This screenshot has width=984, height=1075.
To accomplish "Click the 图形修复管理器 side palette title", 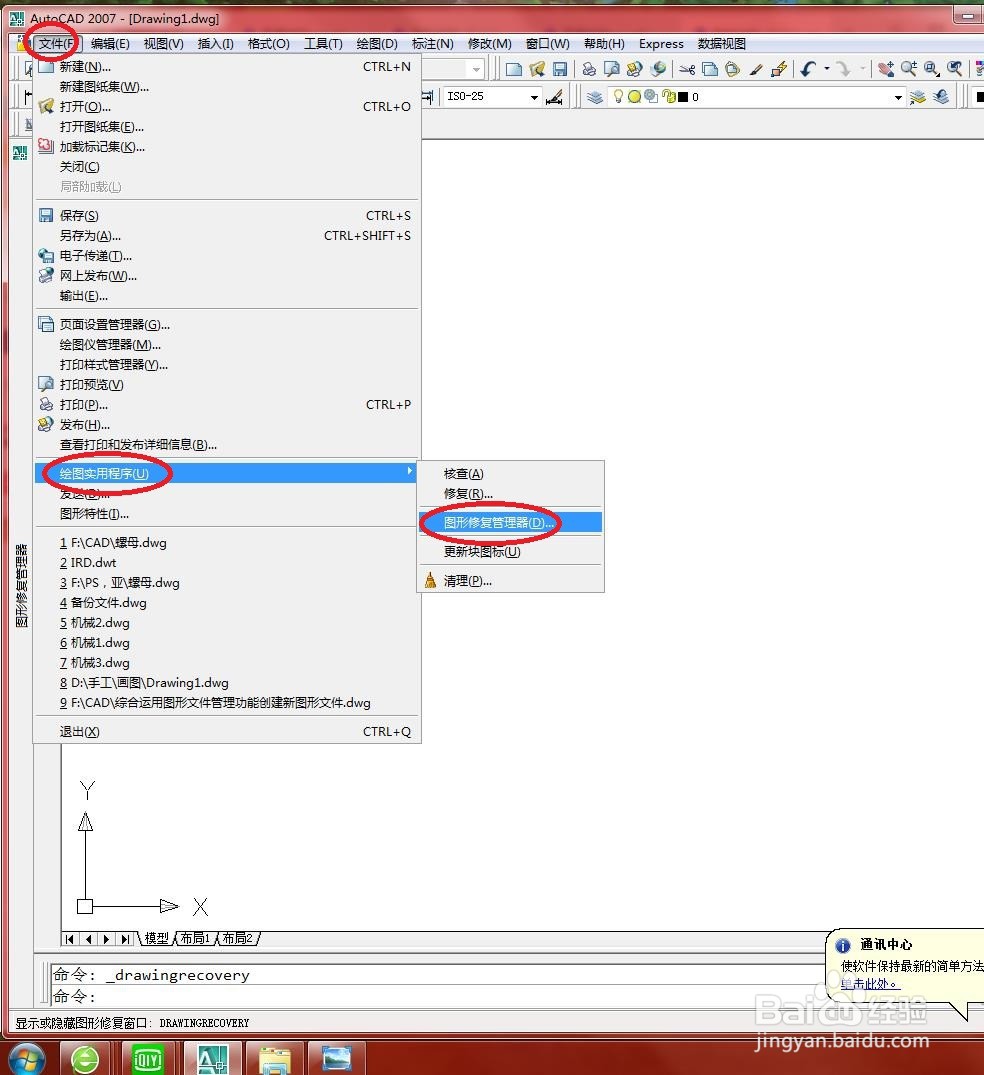I will click(21, 585).
